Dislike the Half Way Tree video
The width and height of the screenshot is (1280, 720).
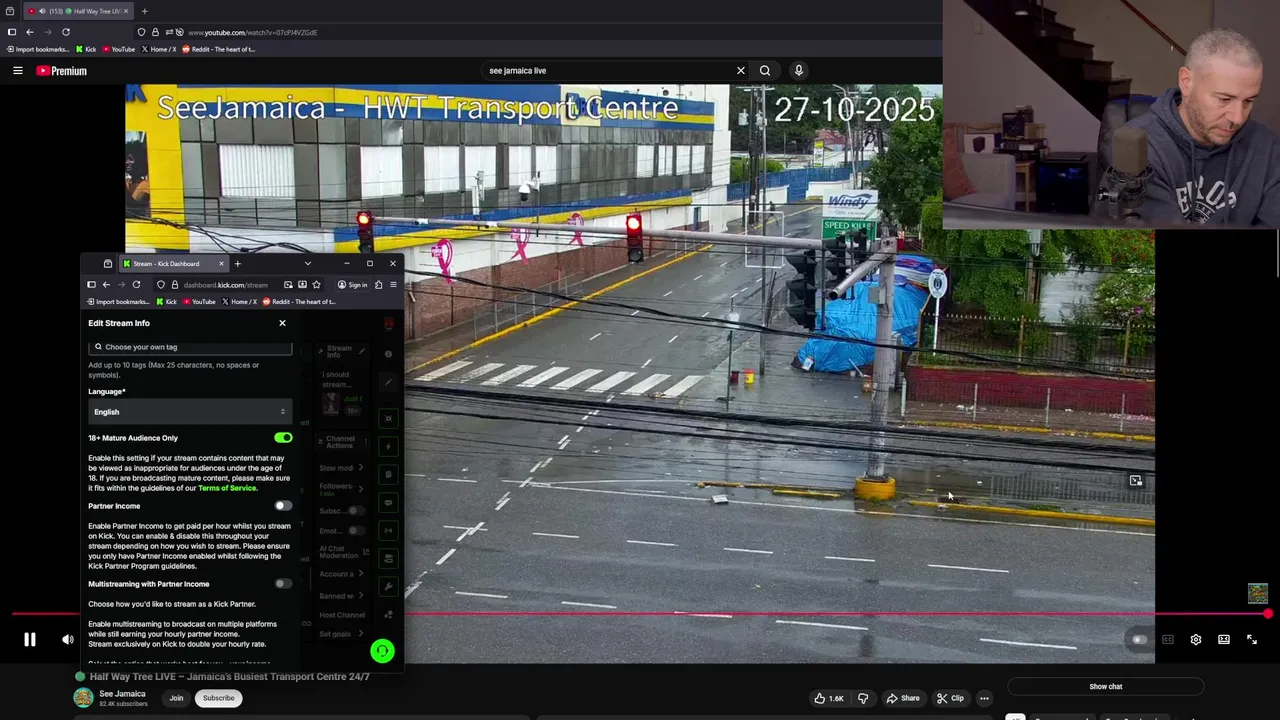tap(863, 698)
